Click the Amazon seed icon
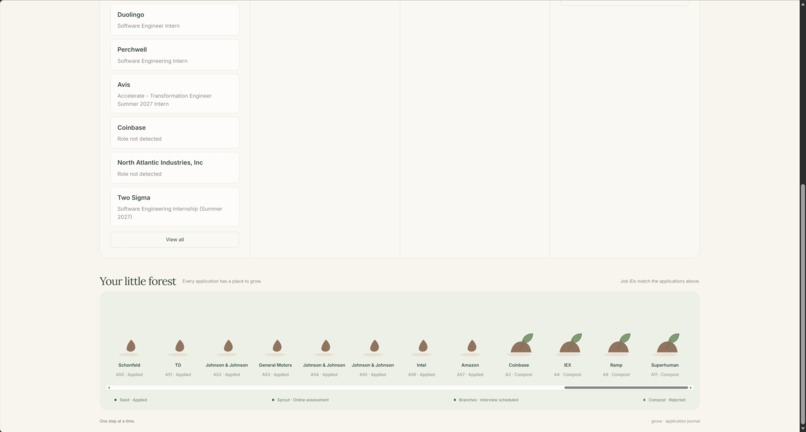 click(x=471, y=346)
